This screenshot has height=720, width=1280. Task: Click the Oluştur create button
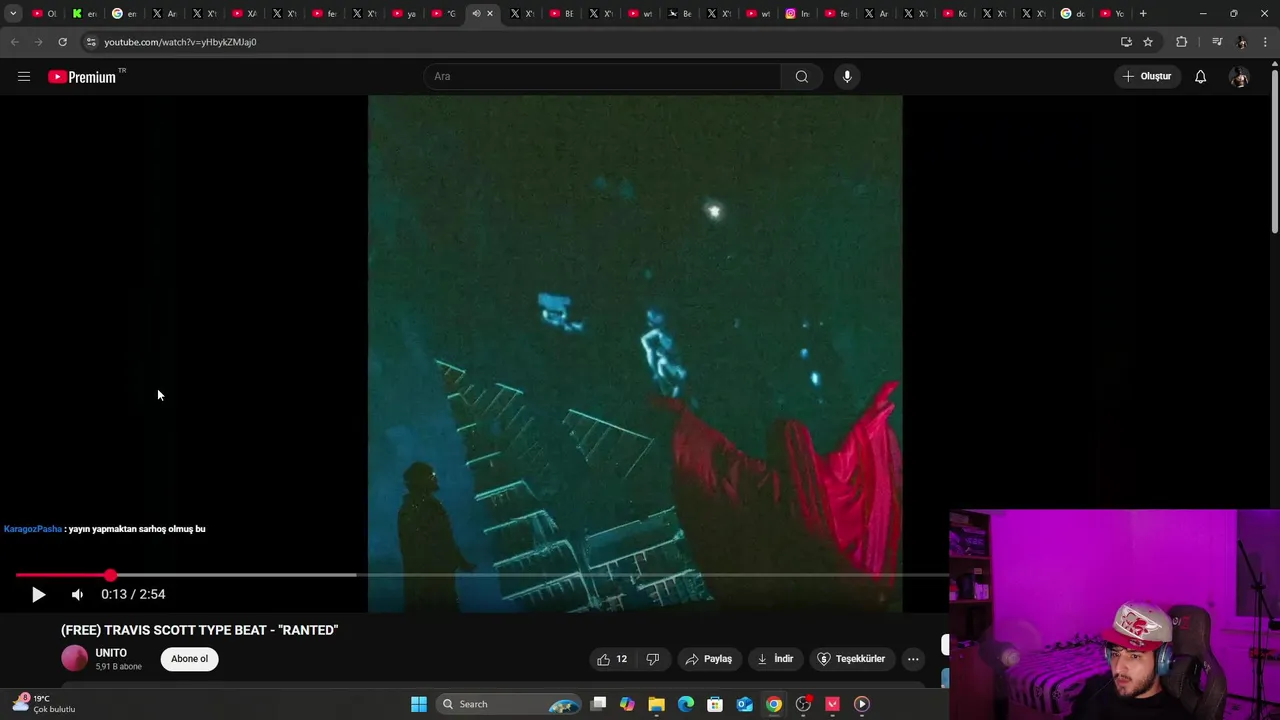pyautogui.click(x=1147, y=77)
